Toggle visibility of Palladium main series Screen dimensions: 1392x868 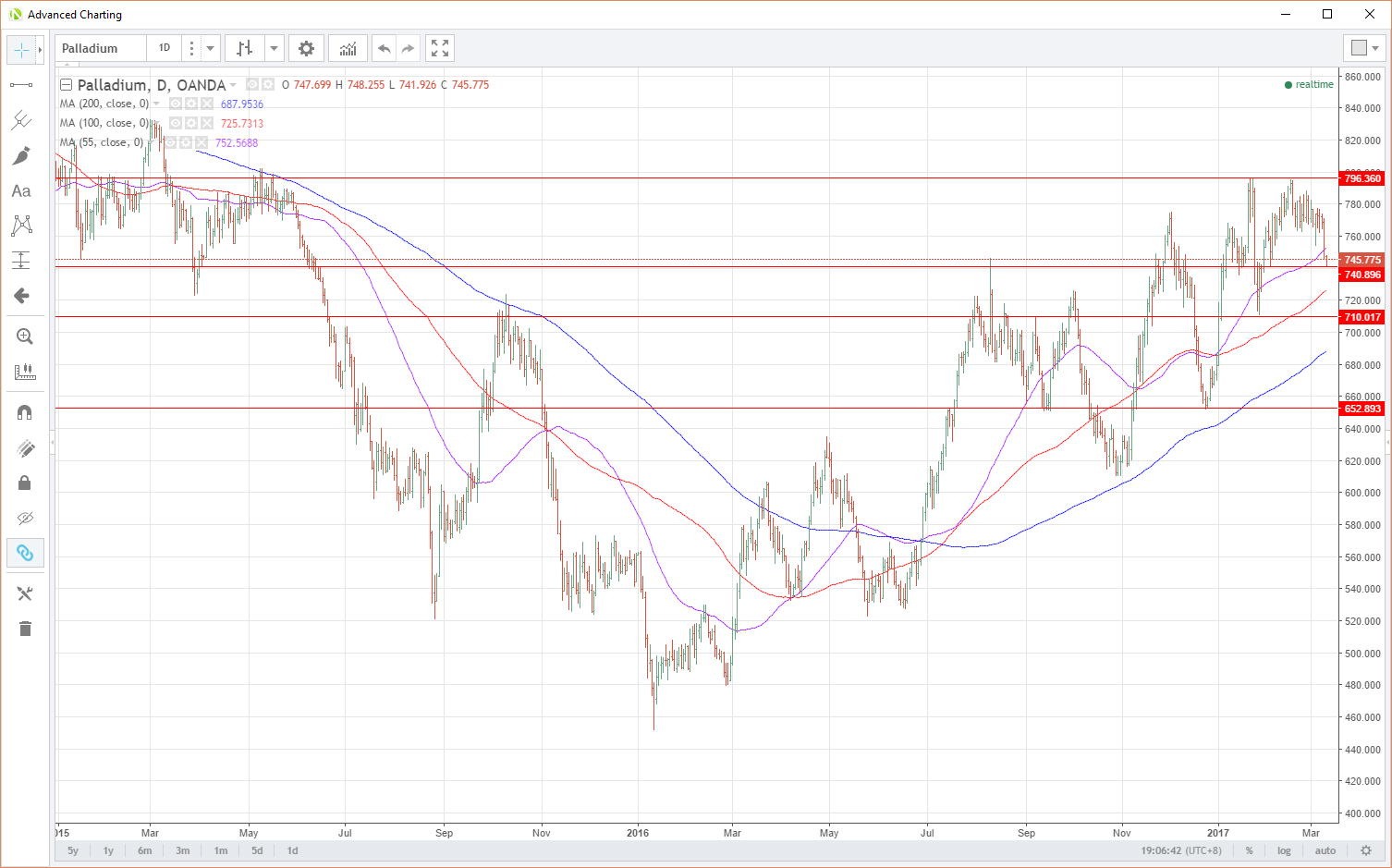coord(252,84)
